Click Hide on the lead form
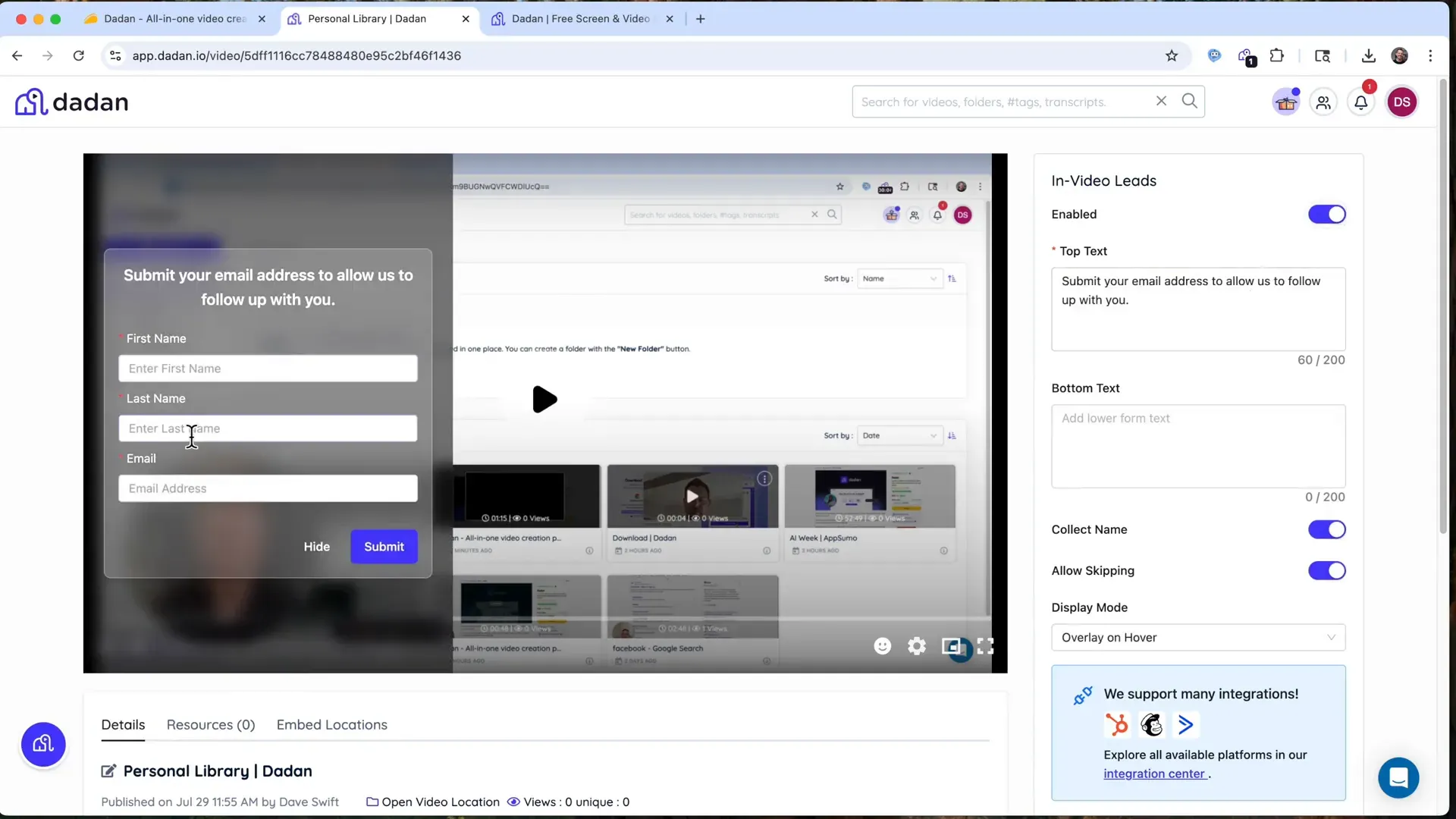1456x819 pixels. [317, 547]
